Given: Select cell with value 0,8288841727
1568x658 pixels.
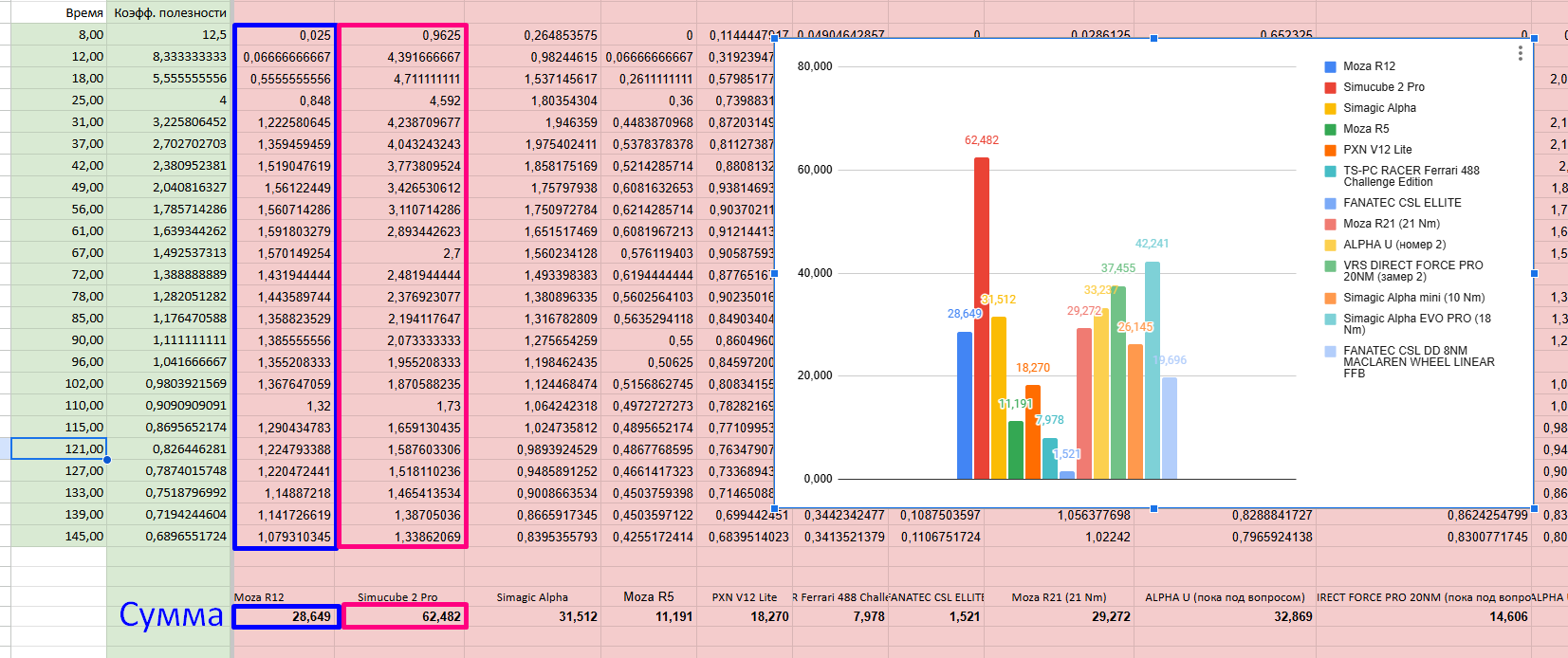Looking at the screenshot, I should point(1225,515).
